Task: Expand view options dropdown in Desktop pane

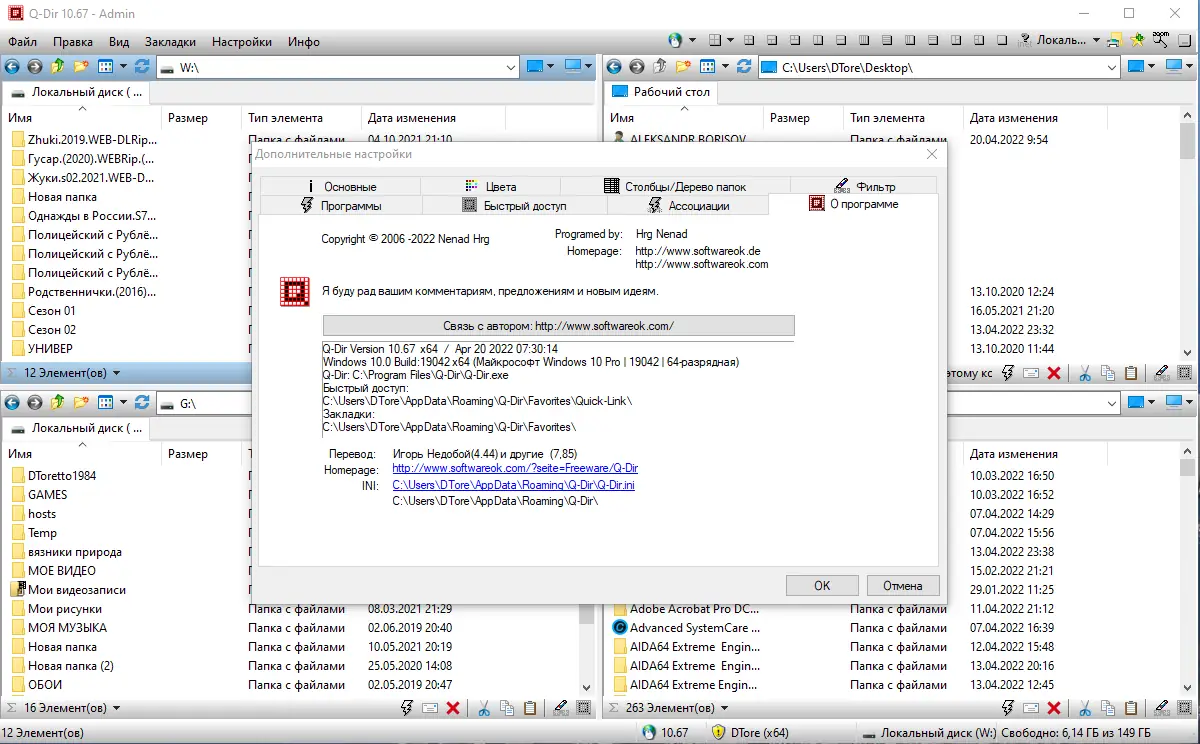Action: pos(724,67)
